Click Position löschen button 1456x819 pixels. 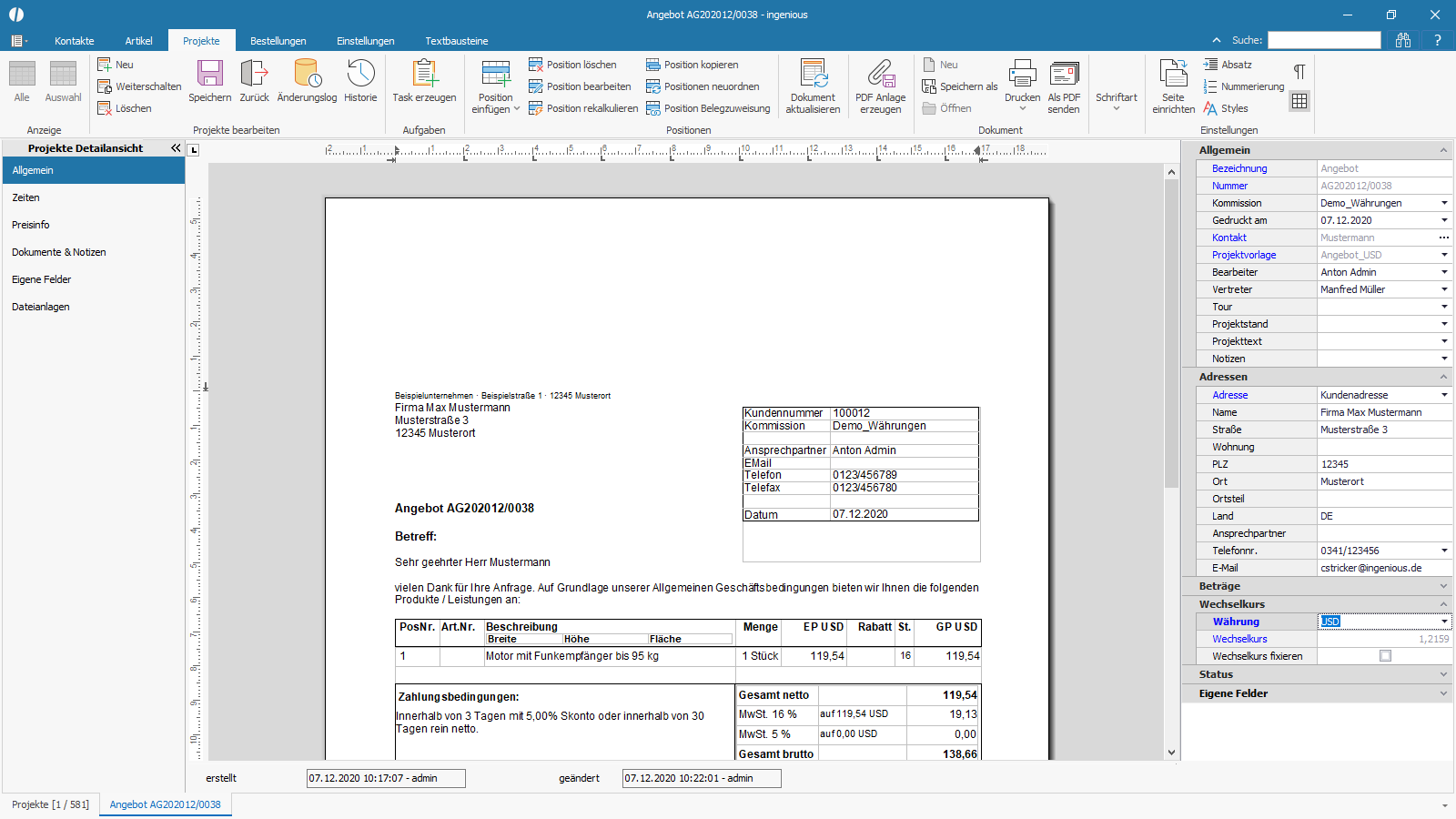point(572,65)
